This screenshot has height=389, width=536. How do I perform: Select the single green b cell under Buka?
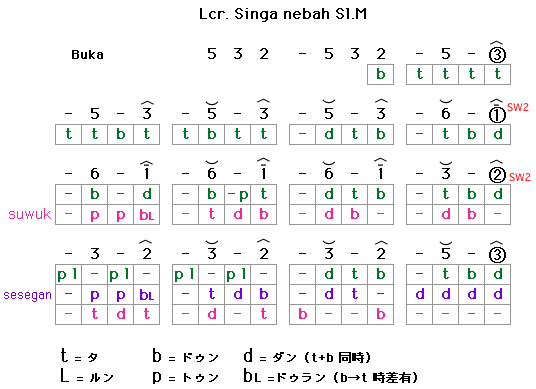tap(380, 74)
